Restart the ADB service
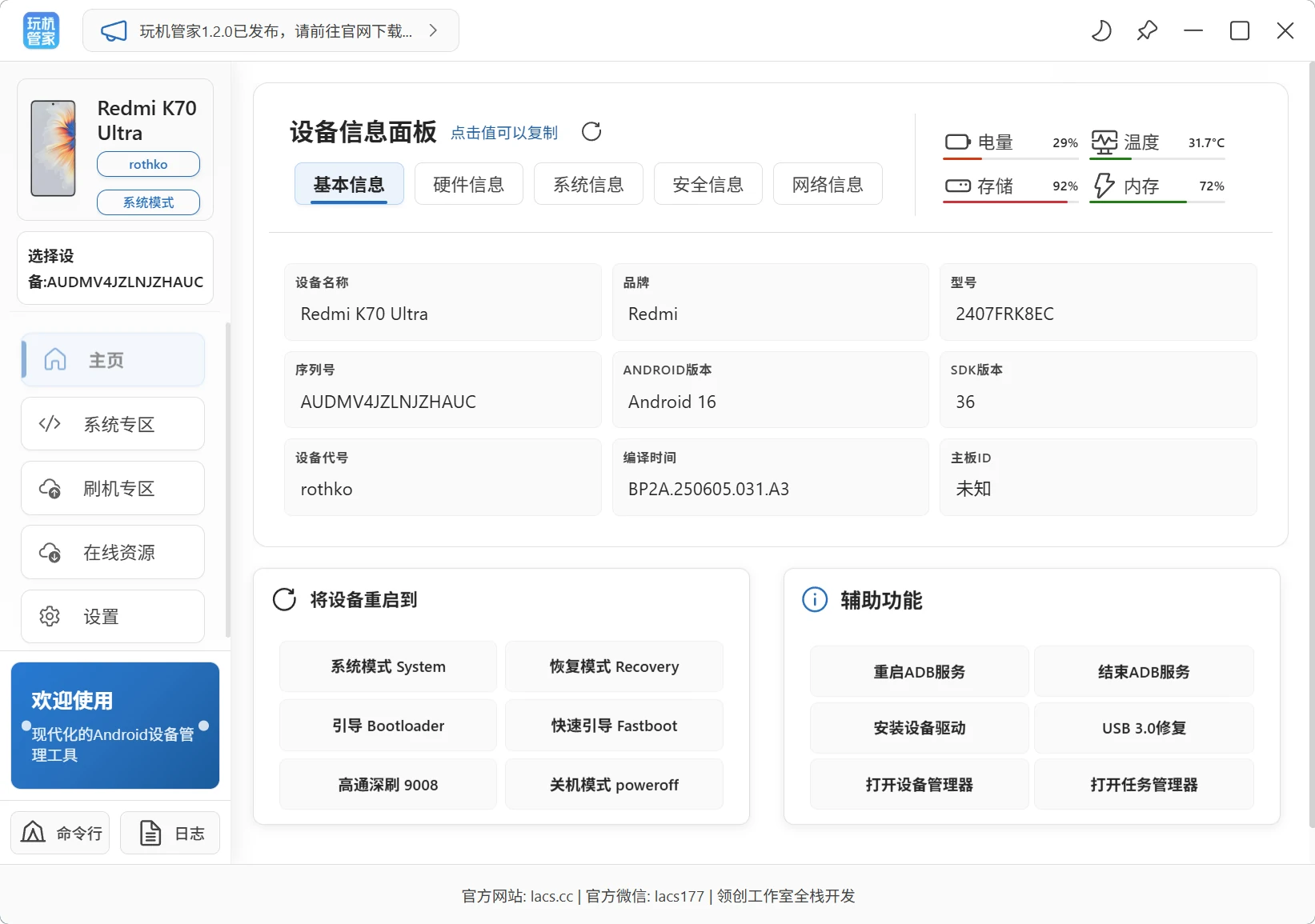Image resolution: width=1315 pixels, height=924 pixels. (918, 671)
